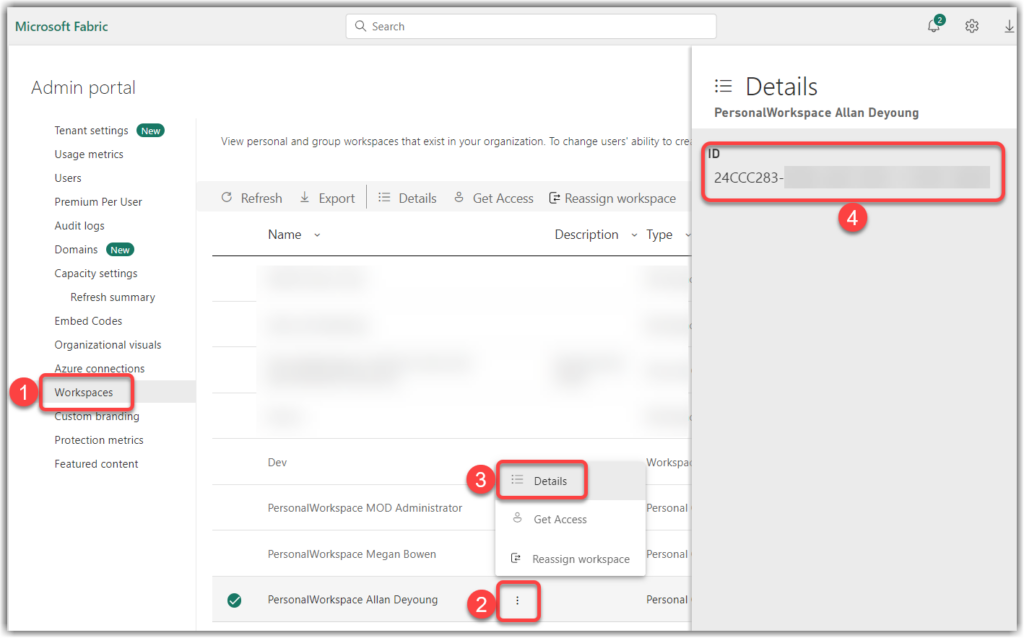Open the three-dot menu for PersonalWorkspace Allan Deyoung

[x=518, y=600]
